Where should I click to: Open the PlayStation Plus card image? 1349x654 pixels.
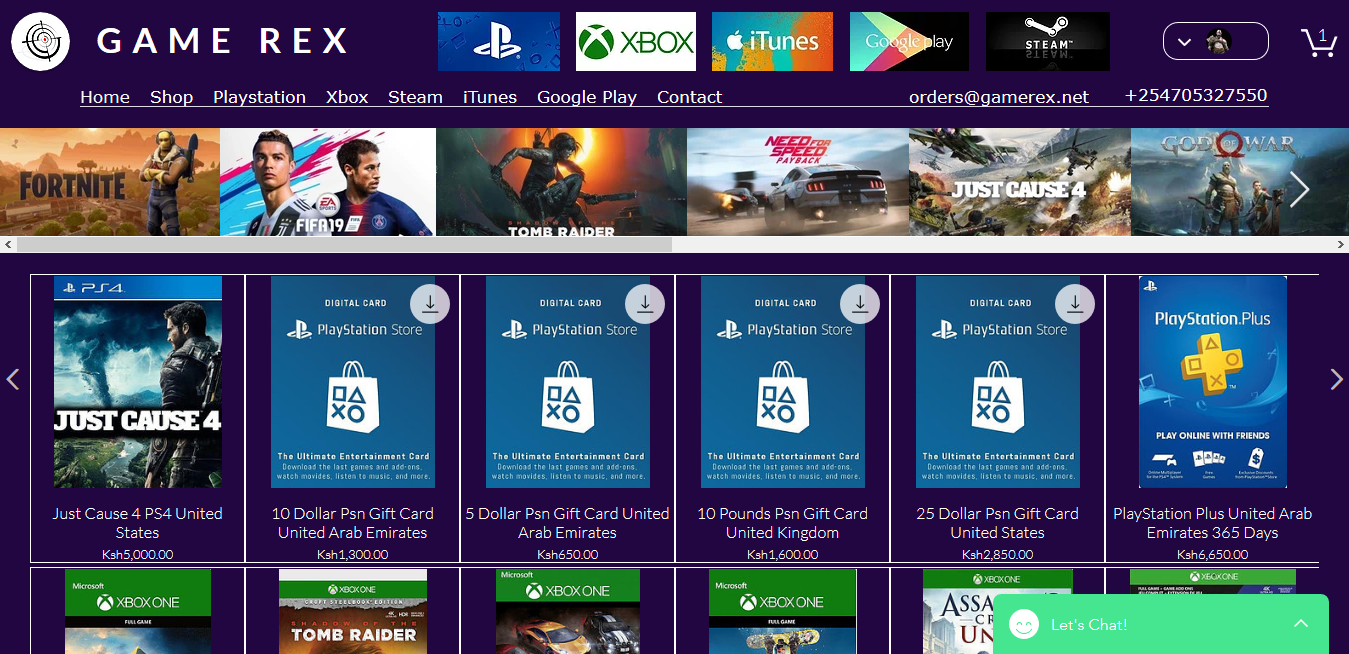[x=1213, y=382]
